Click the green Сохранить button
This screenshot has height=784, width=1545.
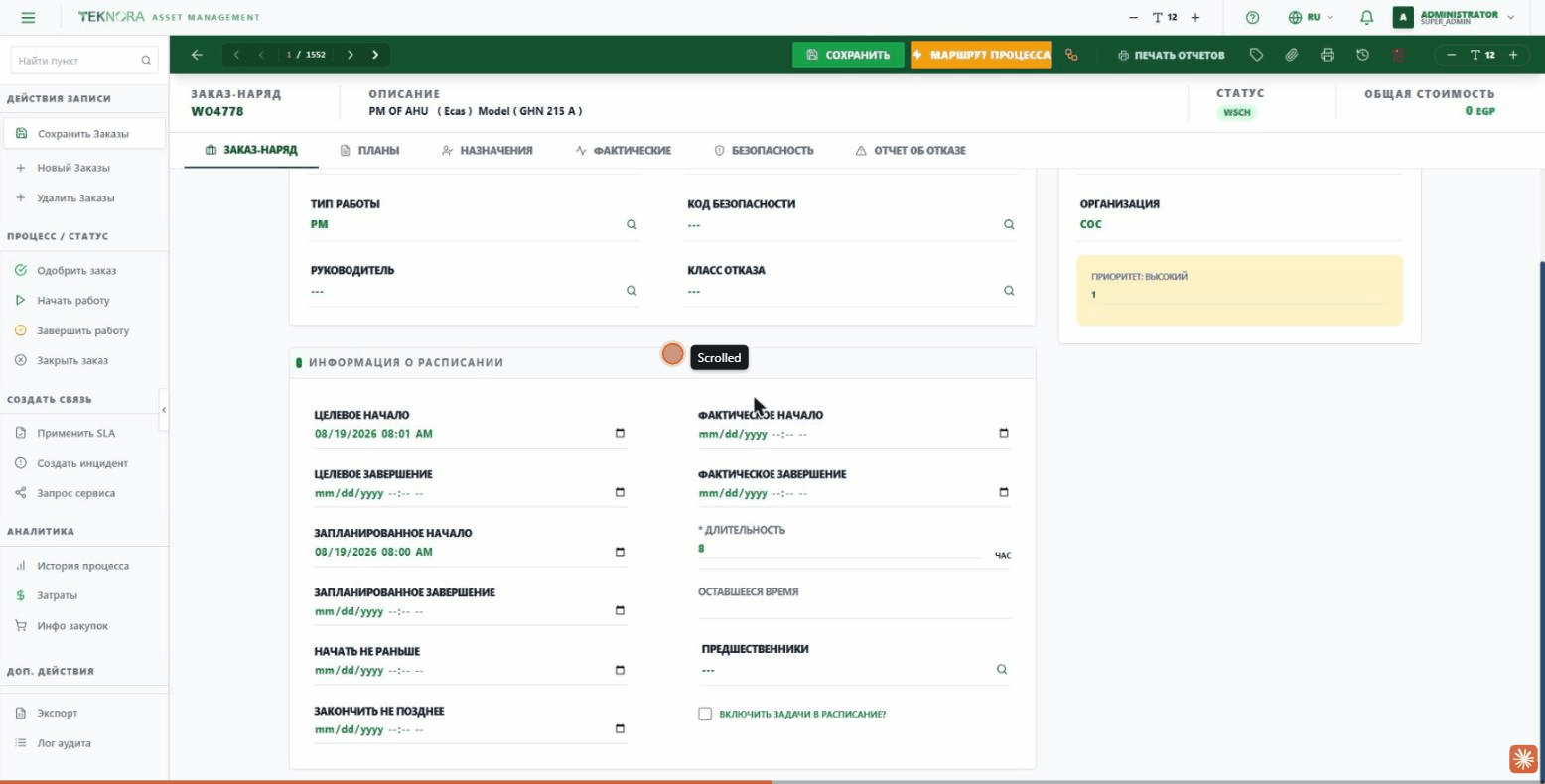[848, 55]
